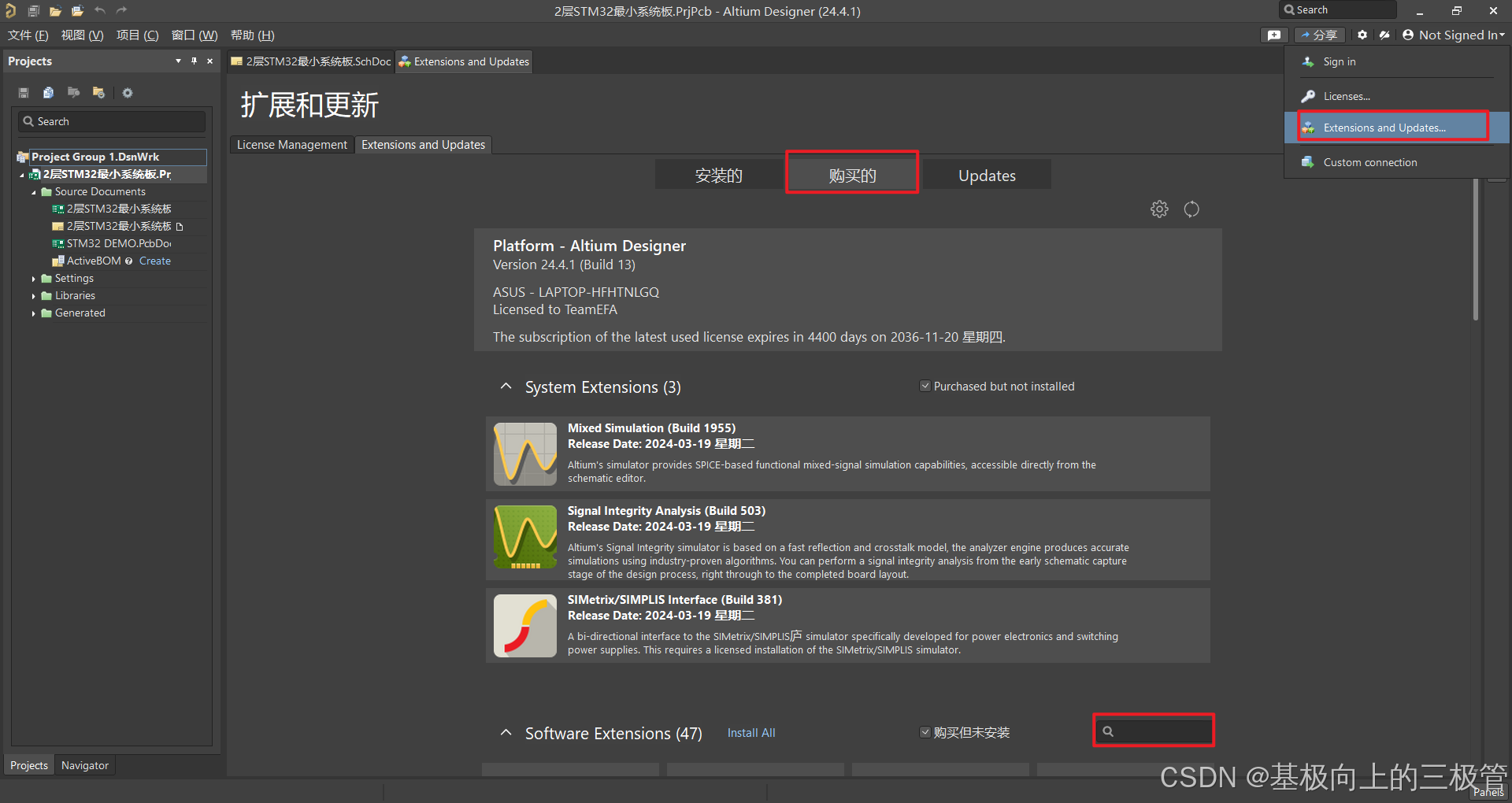
Task: Select the 购买的 (Purchased) tab
Action: [852, 176]
